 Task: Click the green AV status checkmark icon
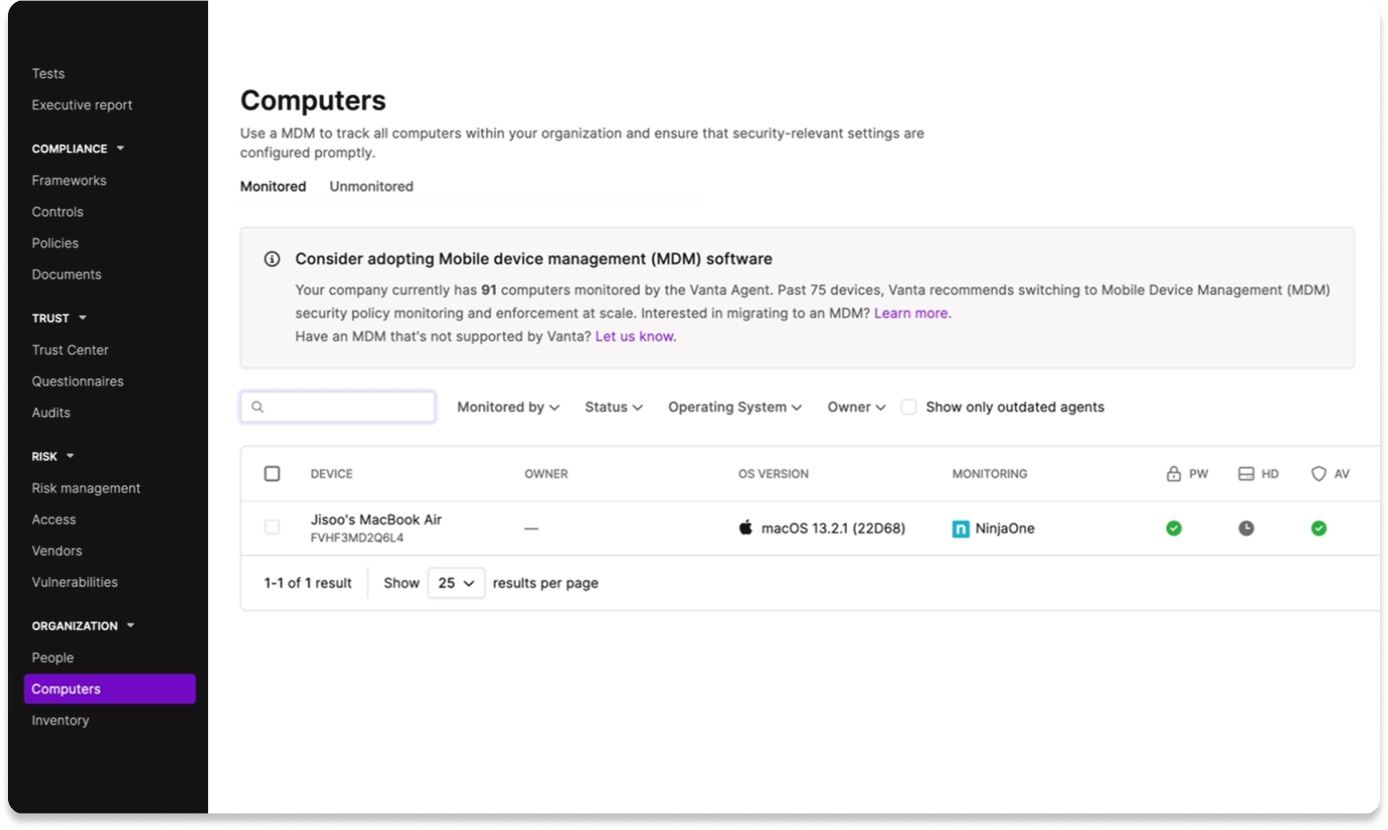tap(1319, 528)
